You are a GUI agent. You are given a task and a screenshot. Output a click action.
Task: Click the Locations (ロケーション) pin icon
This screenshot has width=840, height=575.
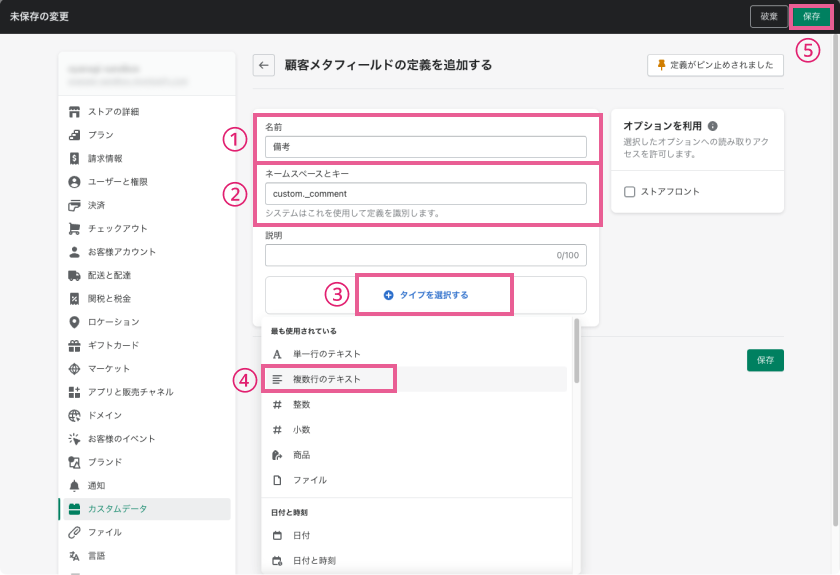[74, 322]
